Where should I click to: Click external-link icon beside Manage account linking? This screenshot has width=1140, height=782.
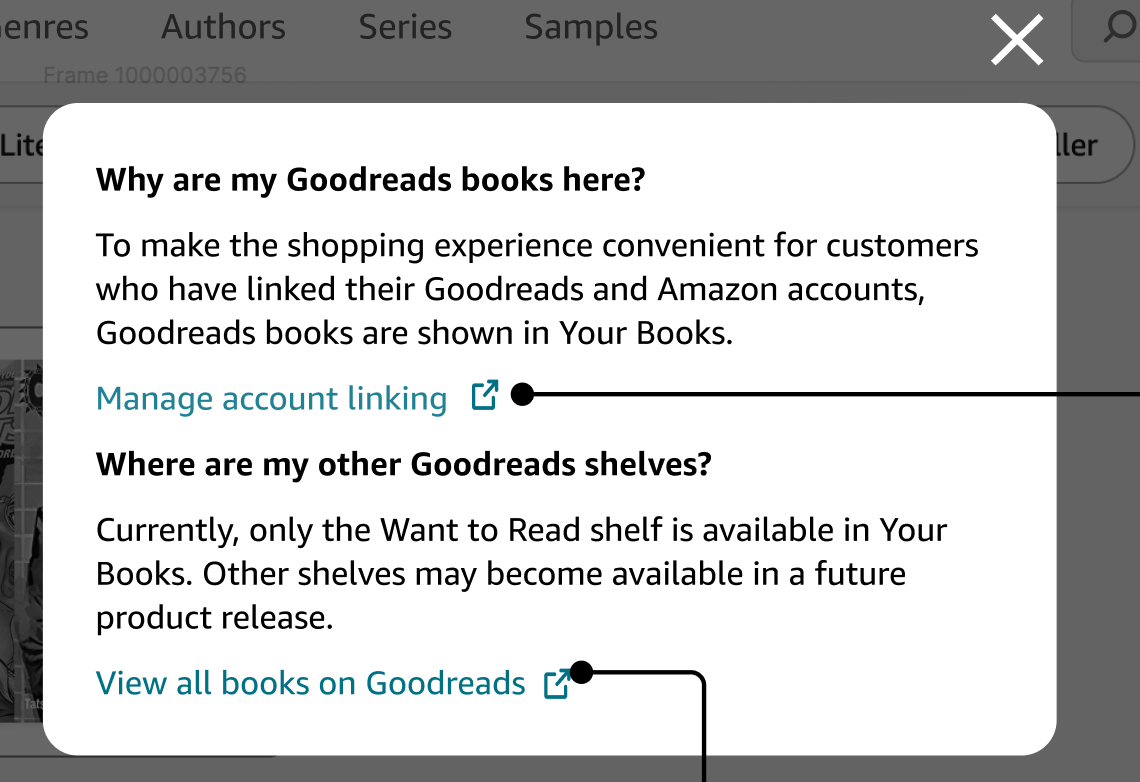click(484, 396)
